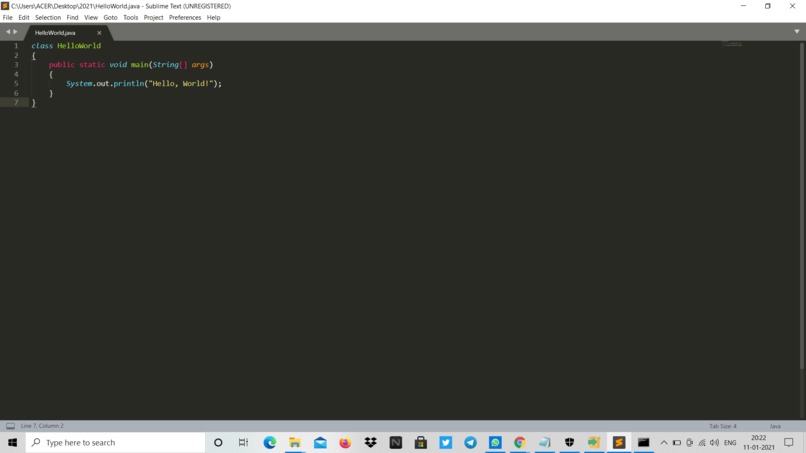Open Task View icon

tap(243, 442)
